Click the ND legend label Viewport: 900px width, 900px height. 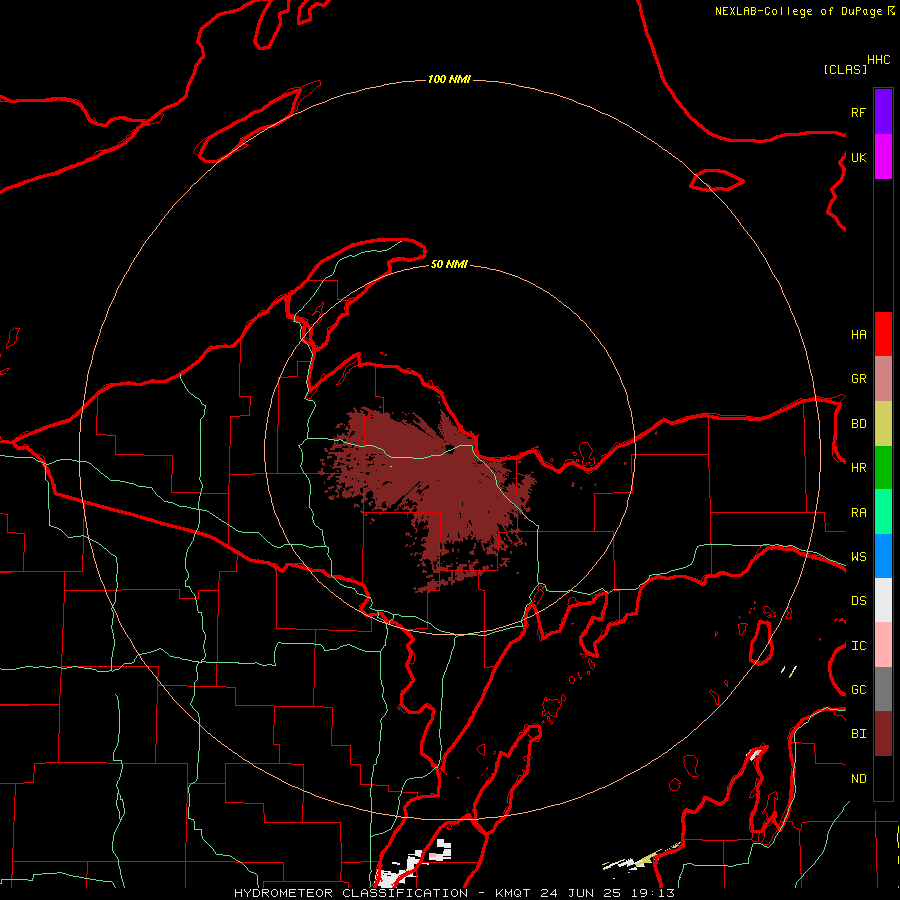858,779
